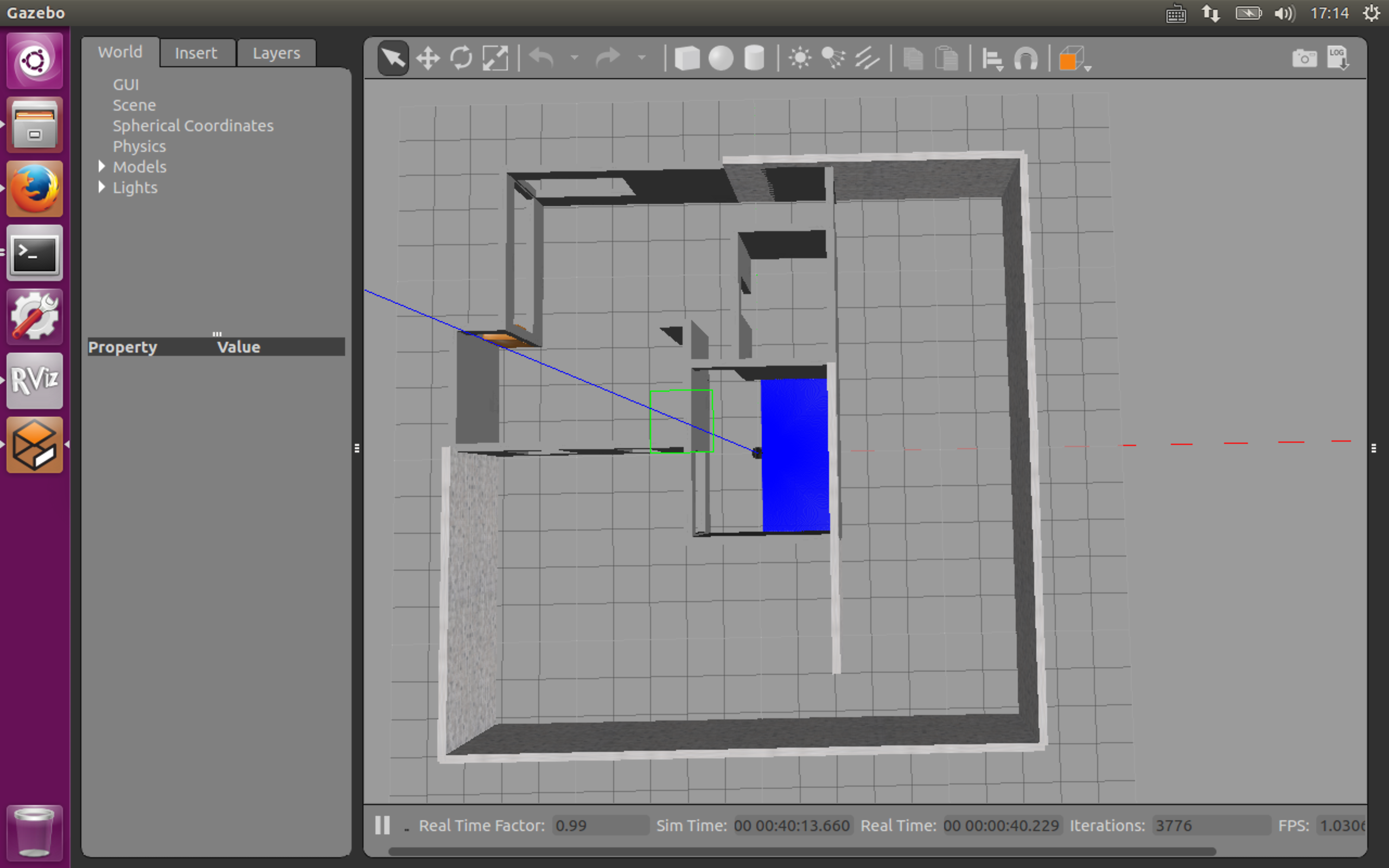Viewport: 1389px width, 868px height.
Task: Open the Terminal launcher icon
Action: (34, 253)
